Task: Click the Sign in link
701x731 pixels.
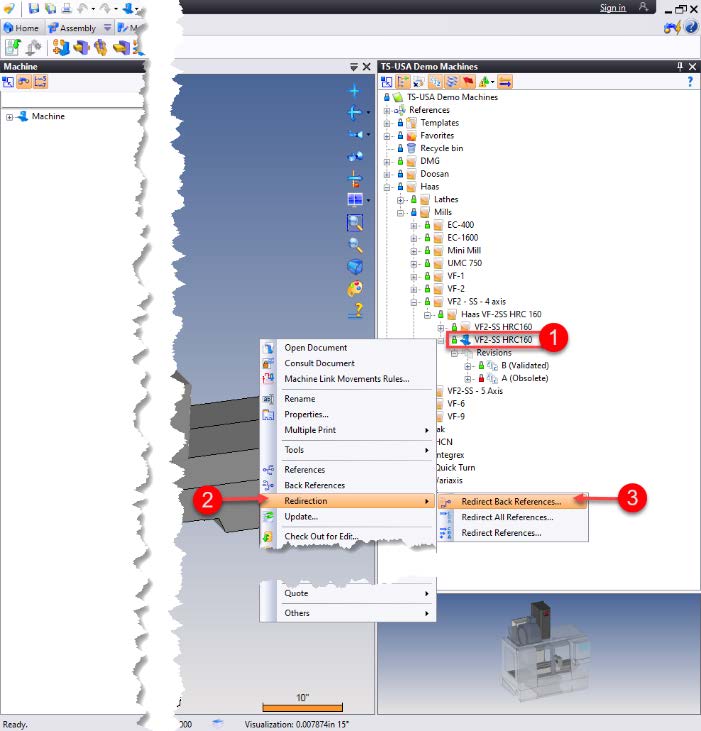Action: [612, 7]
